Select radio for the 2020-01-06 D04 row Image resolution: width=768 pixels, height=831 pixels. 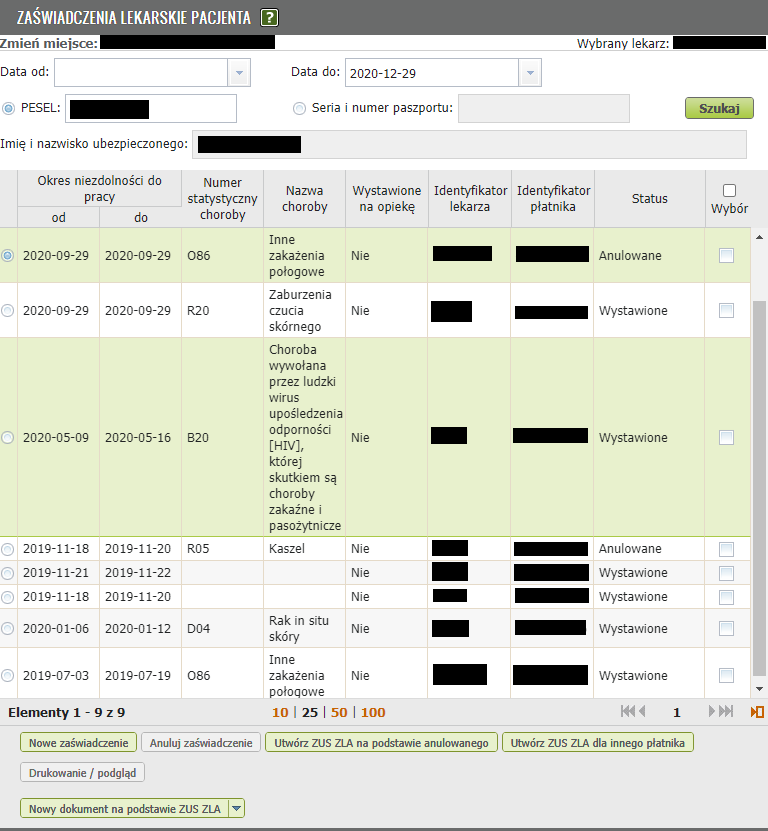(x=7, y=629)
